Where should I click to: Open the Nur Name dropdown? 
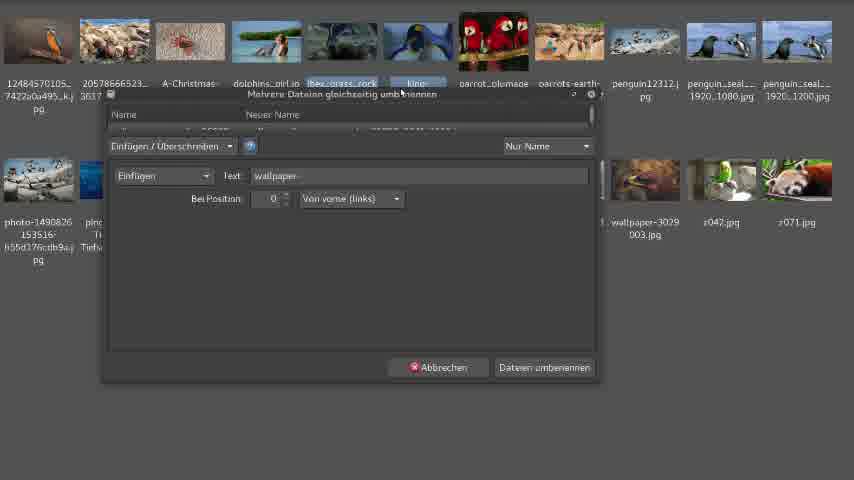(547, 146)
